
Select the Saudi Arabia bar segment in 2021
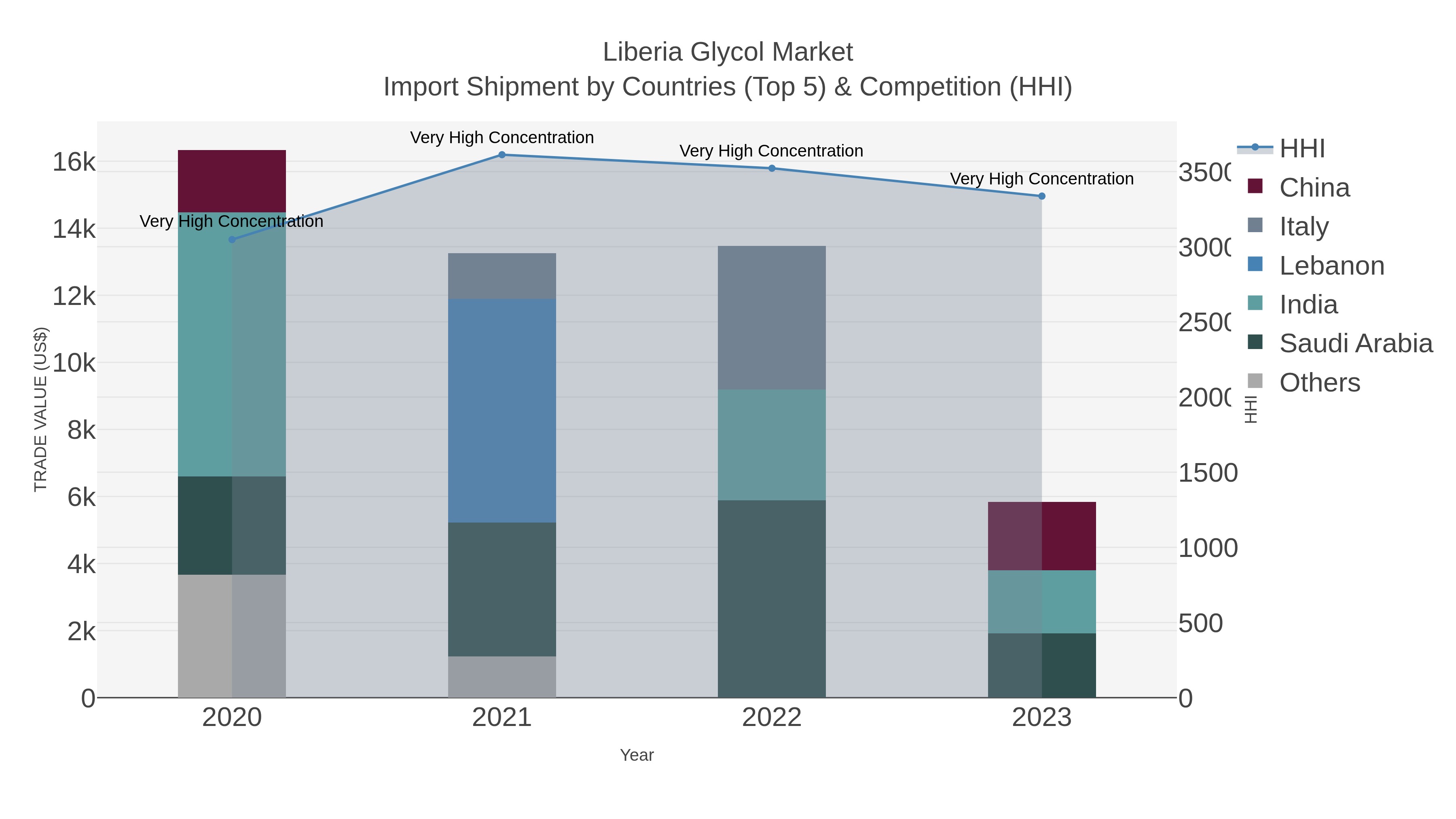(502, 590)
